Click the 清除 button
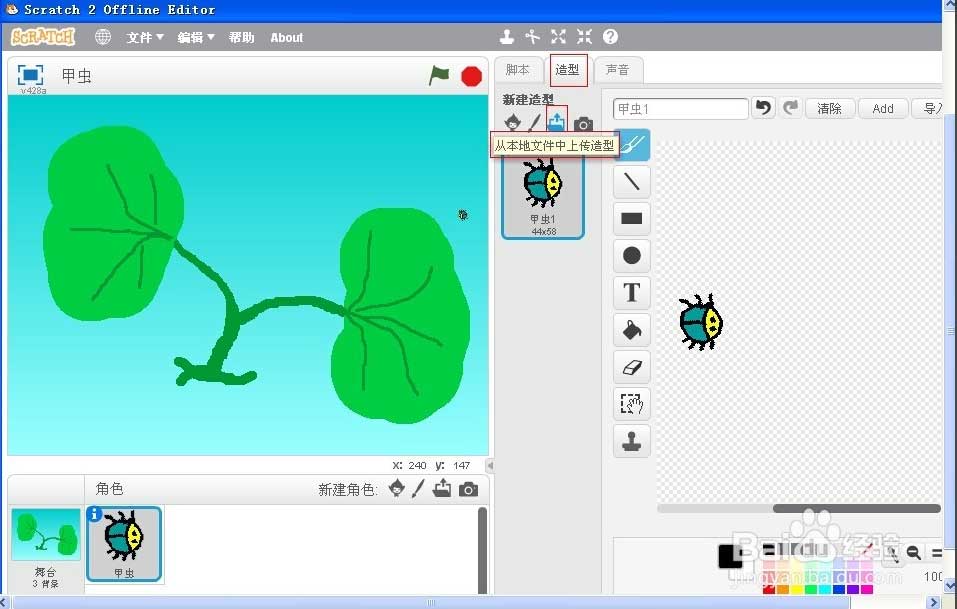 point(829,109)
